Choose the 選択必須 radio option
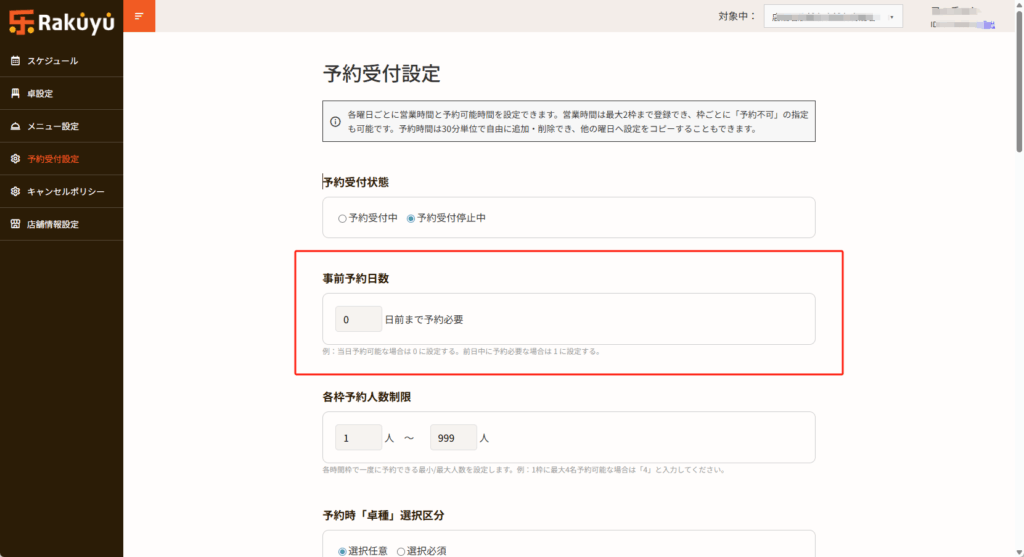 coord(401,551)
